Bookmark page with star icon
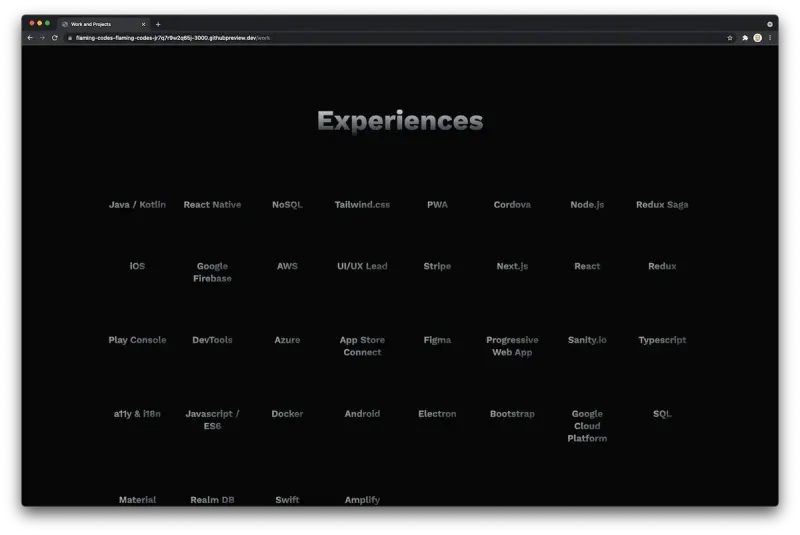The image size is (800, 535). [730, 38]
